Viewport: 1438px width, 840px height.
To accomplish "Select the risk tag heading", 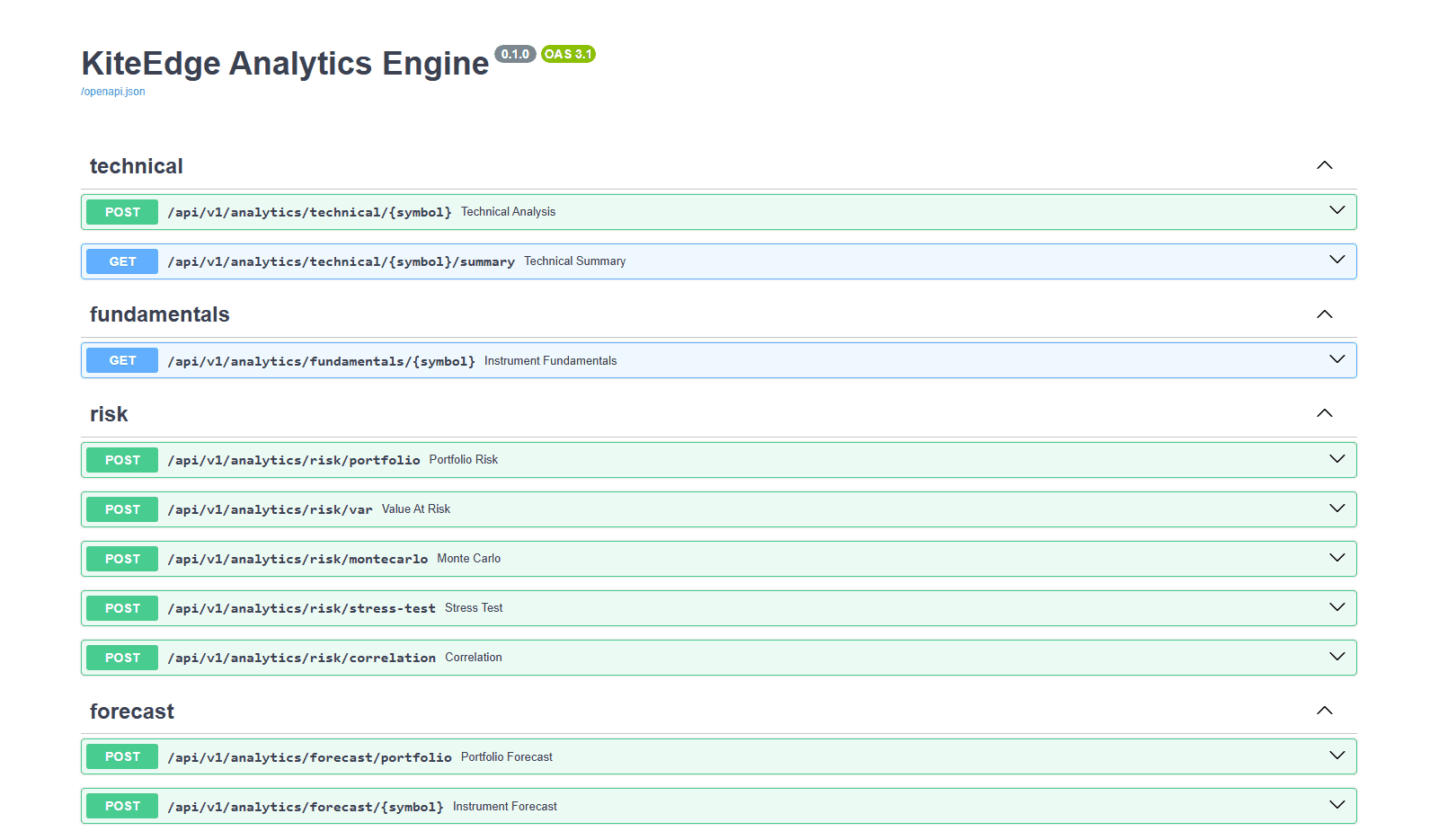I will pyautogui.click(x=109, y=414).
